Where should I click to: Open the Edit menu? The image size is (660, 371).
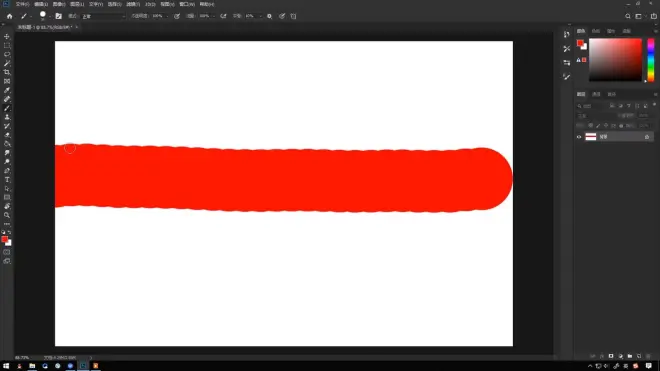click(x=41, y=4)
